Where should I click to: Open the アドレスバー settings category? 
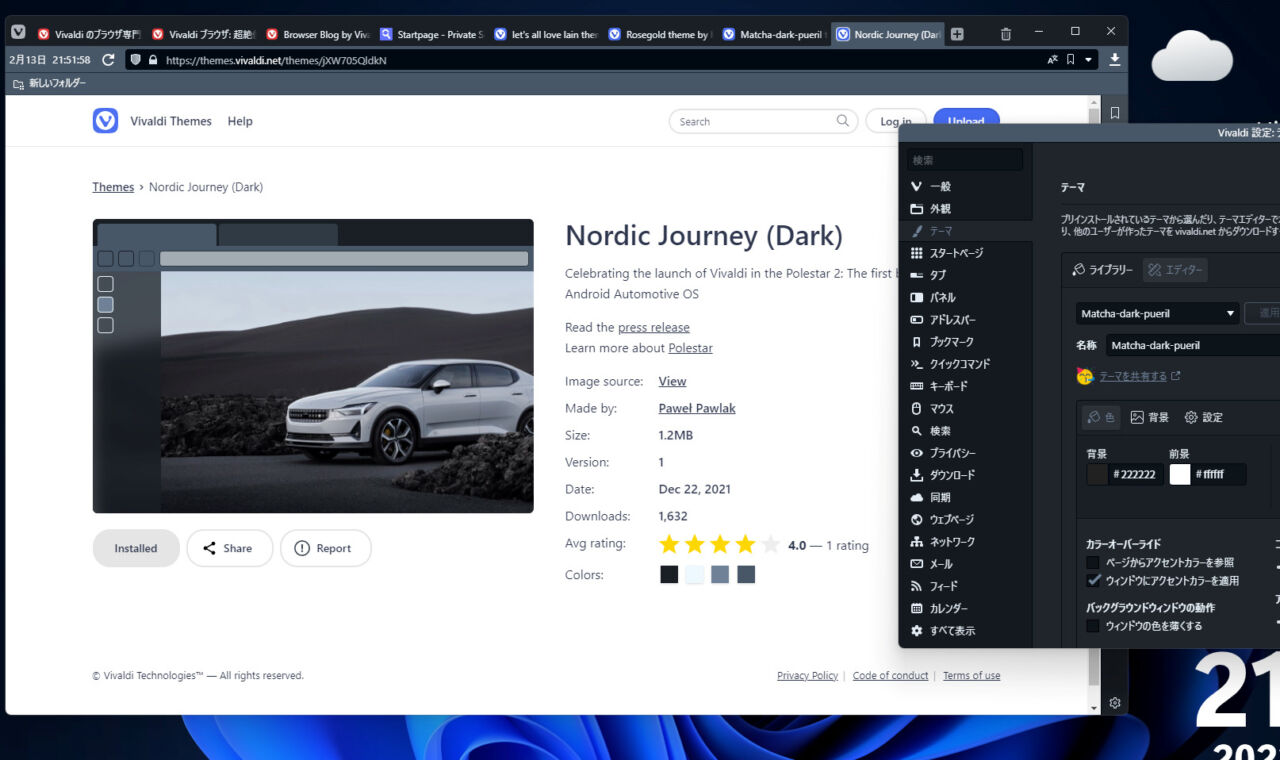pos(965,320)
